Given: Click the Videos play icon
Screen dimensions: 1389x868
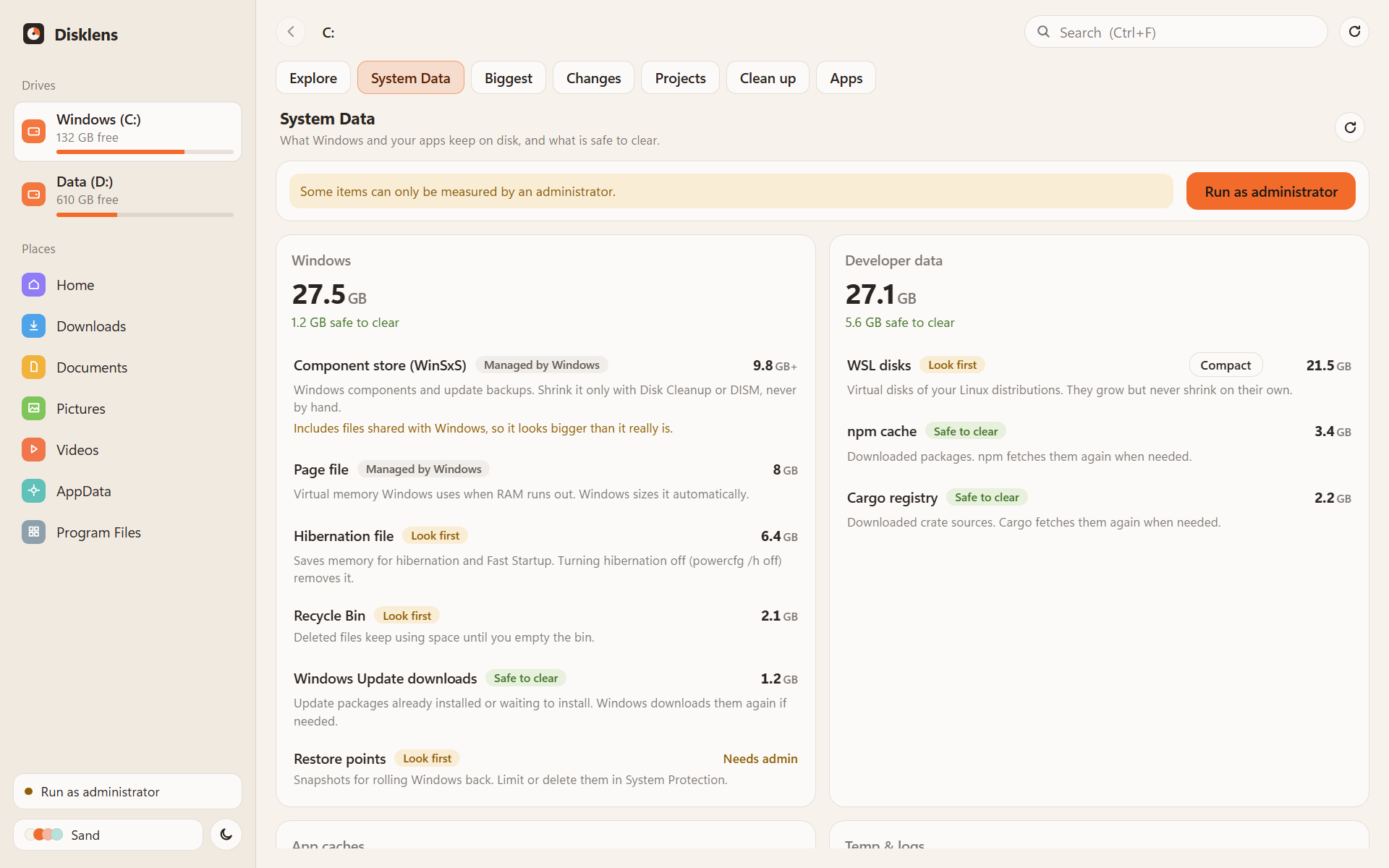Looking at the screenshot, I should click(x=33, y=450).
